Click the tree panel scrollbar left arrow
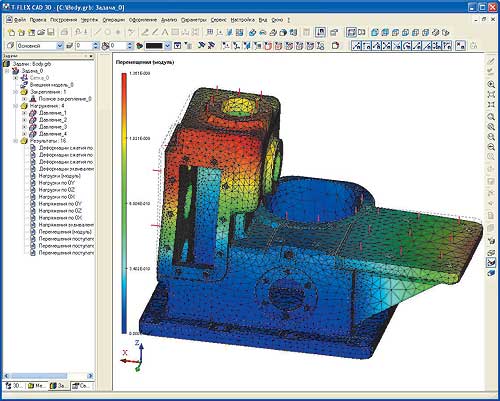Image resolution: width=500 pixels, height=401 pixels. [x=6, y=376]
